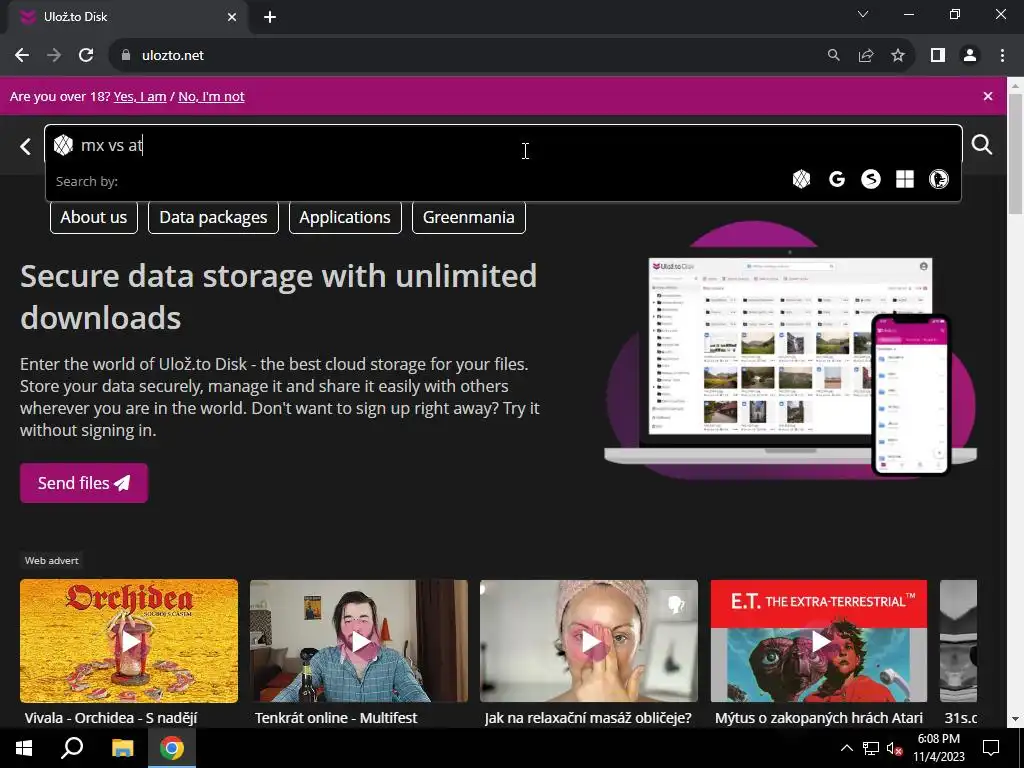Play the E.T. Atari myth video
Screen dimensions: 1024x768
click(x=819, y=641)
